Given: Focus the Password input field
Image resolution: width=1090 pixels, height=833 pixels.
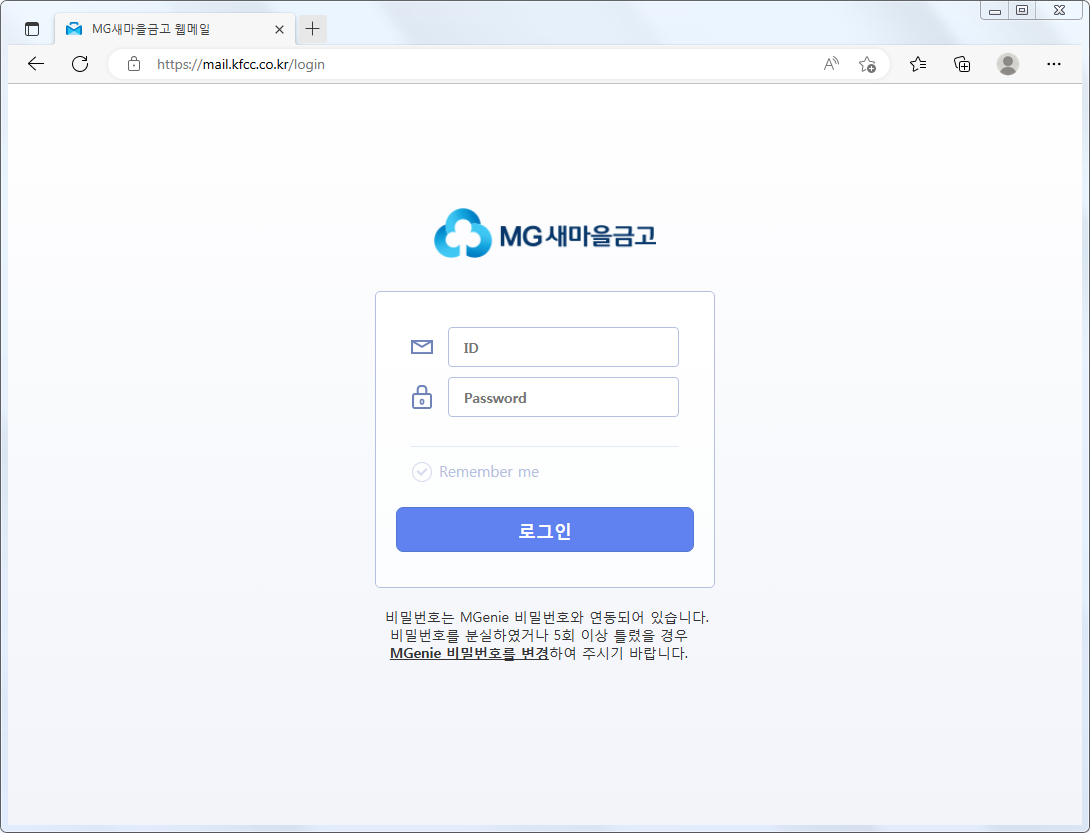Looking at the screenshot, I should [x=563, y=397].
